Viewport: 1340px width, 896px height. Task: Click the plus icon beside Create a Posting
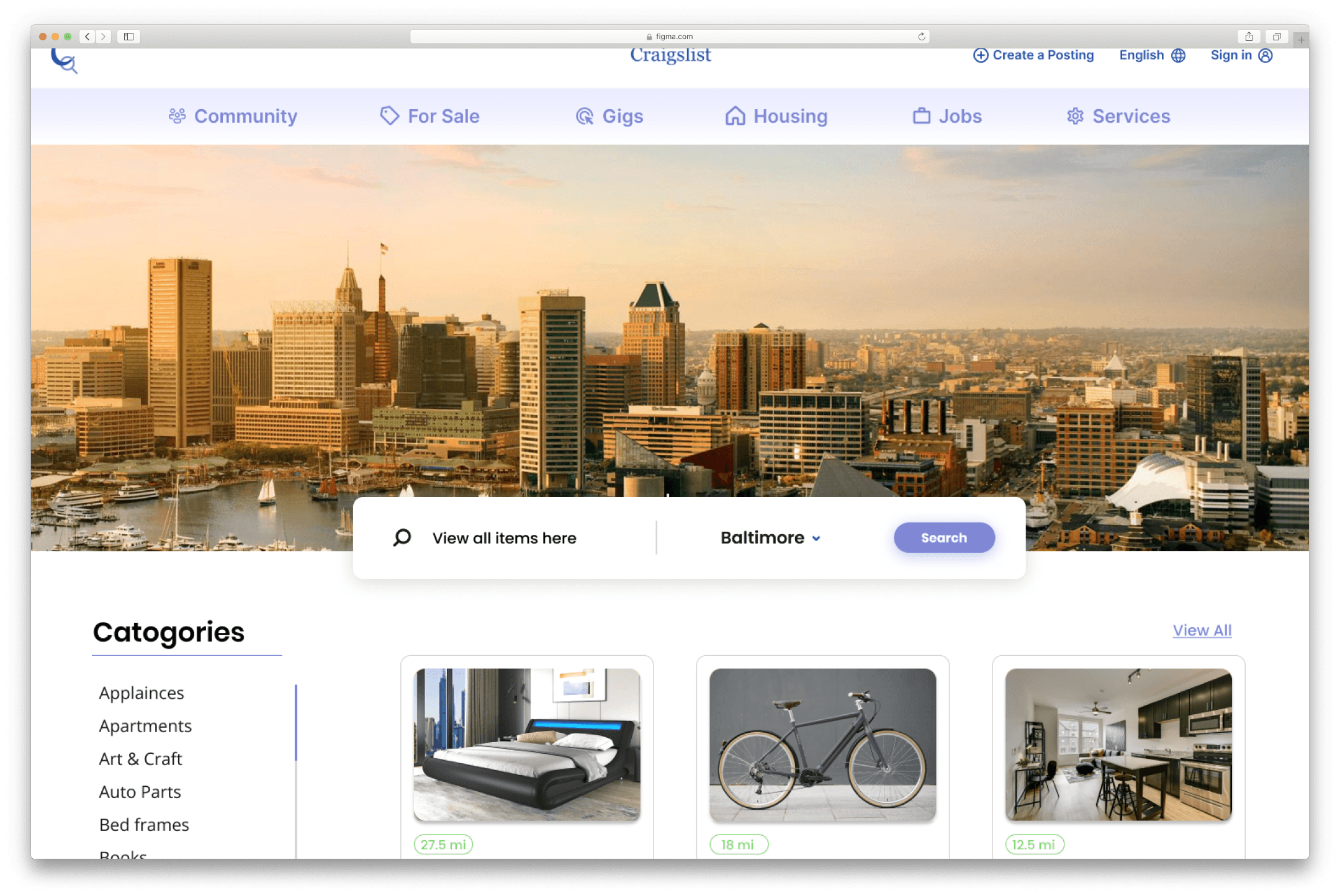pyautogui.click(x=980, y=55)
